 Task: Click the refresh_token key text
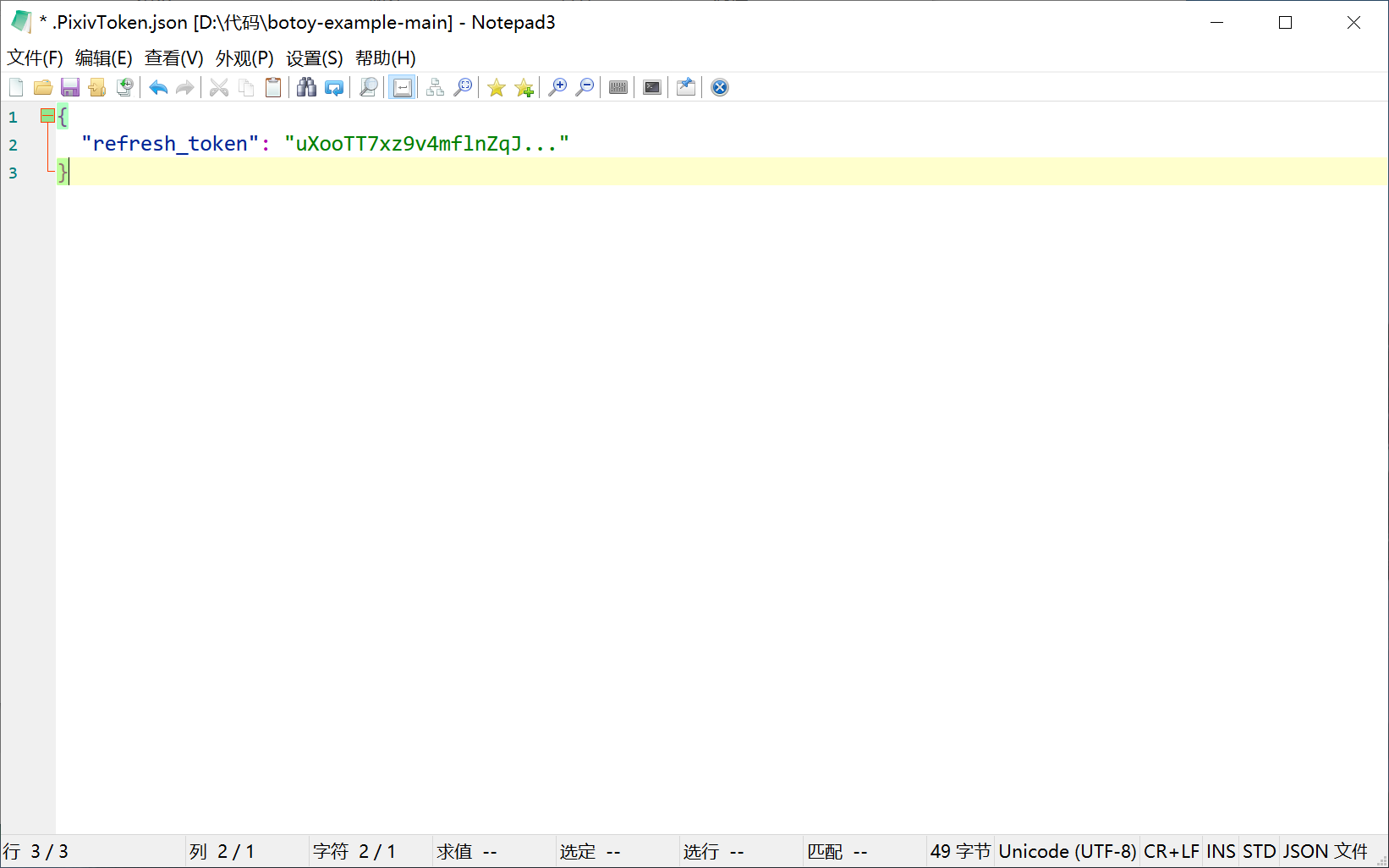(170, 144)
